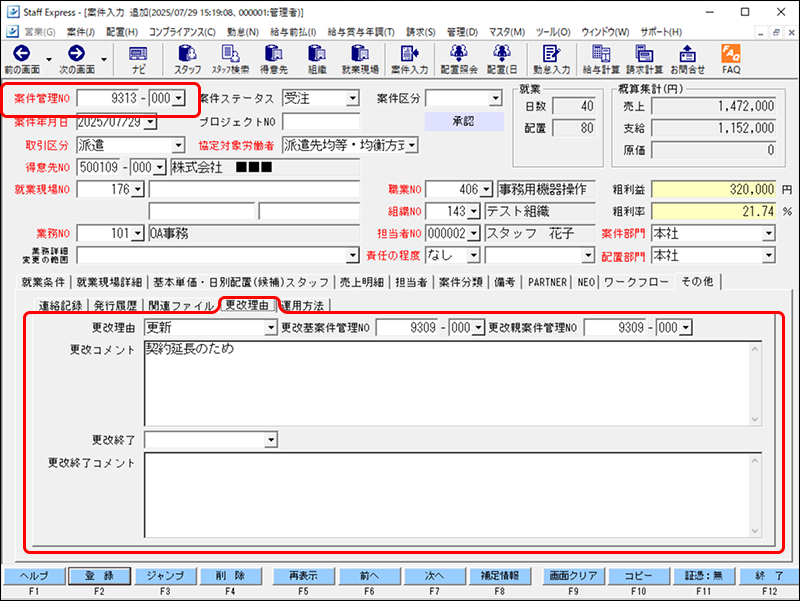The image size is (800, 601).
Task: Open the 職業NO dropdown arrow
Action: (487, 190)
